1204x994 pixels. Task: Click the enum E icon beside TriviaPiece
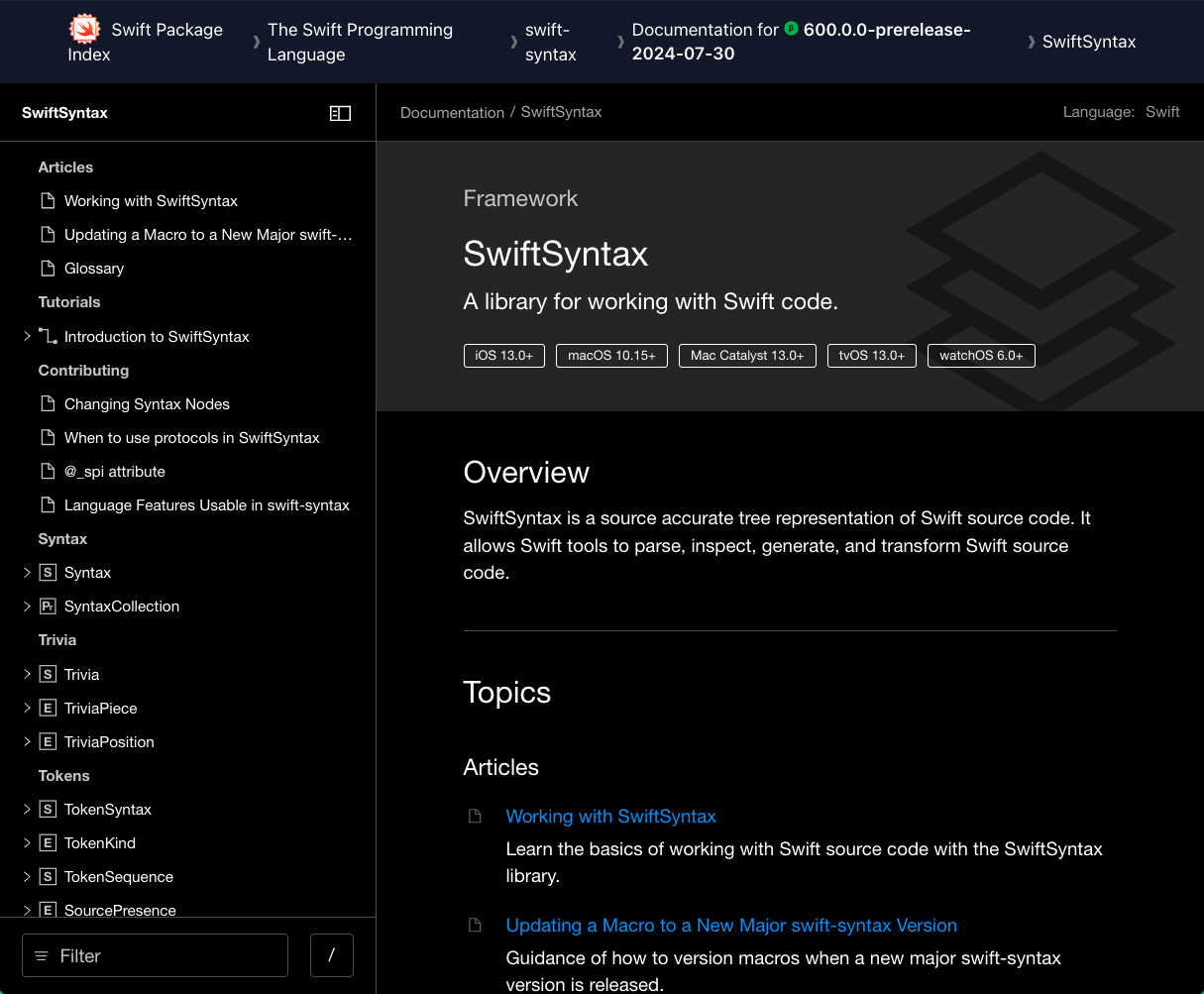pyautogui.click(x=47, y=709)
